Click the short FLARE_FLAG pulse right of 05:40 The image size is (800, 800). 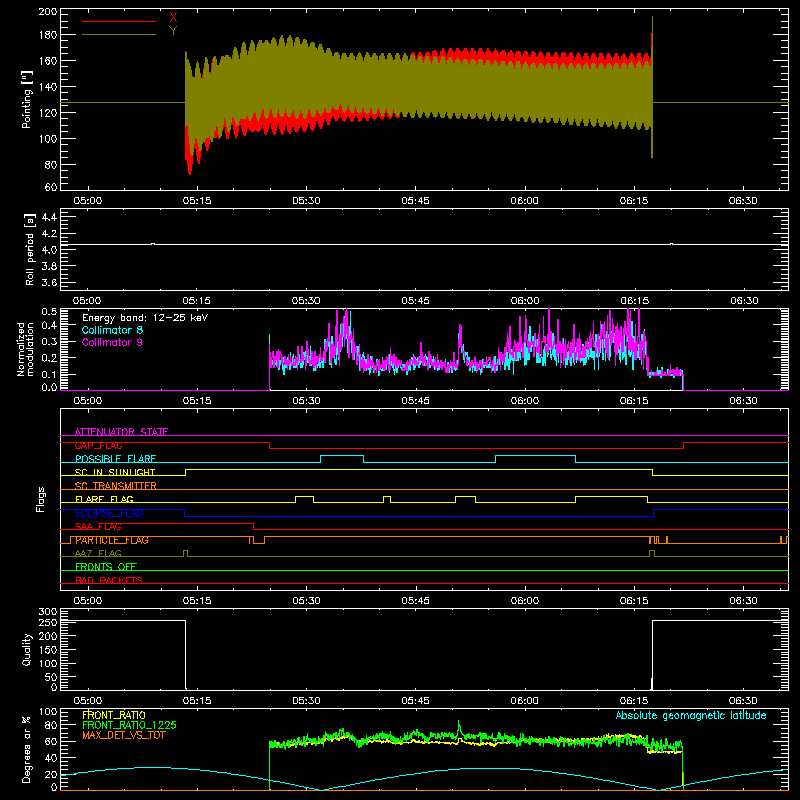(x=387, y=499)
